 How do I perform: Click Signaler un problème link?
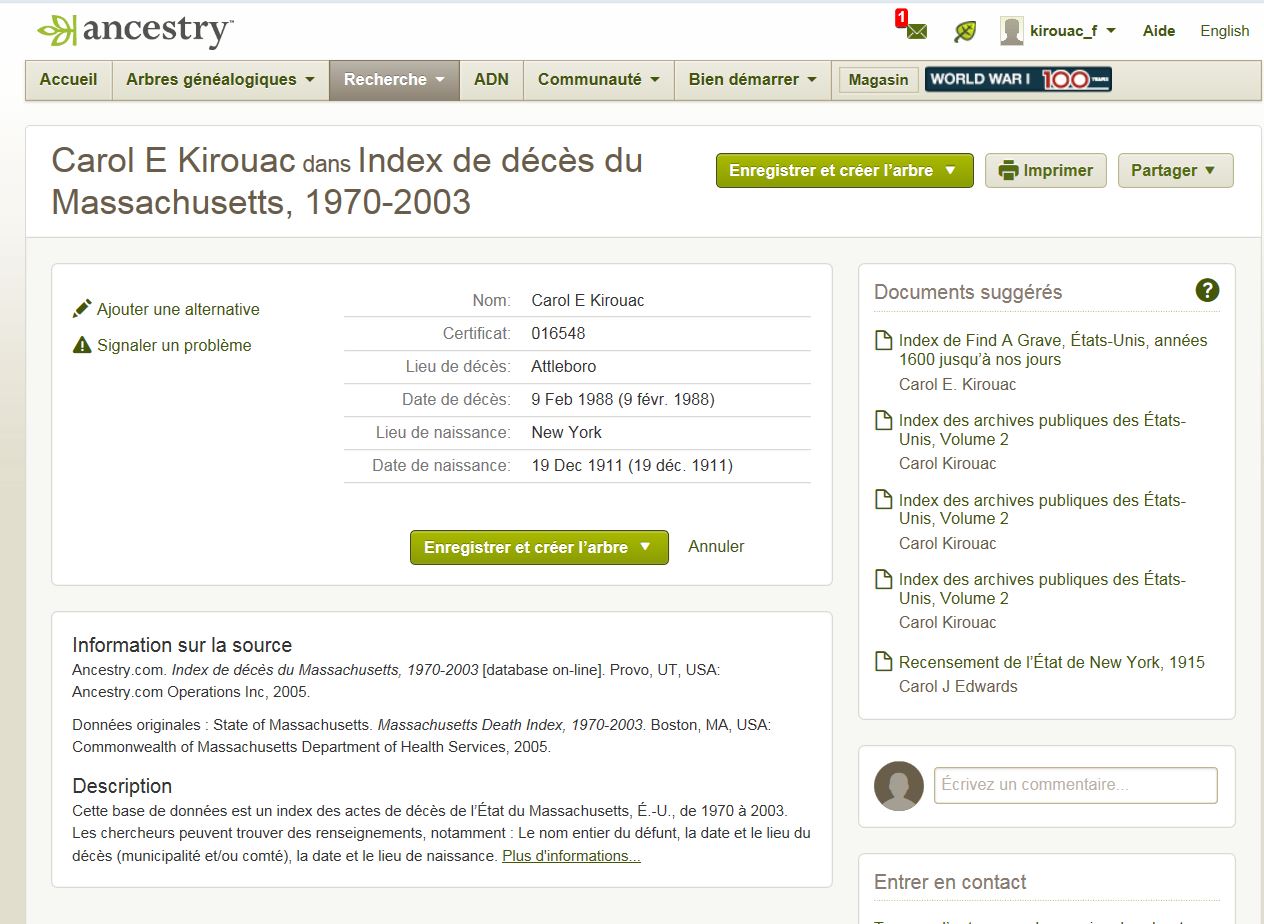click(174, 345)
